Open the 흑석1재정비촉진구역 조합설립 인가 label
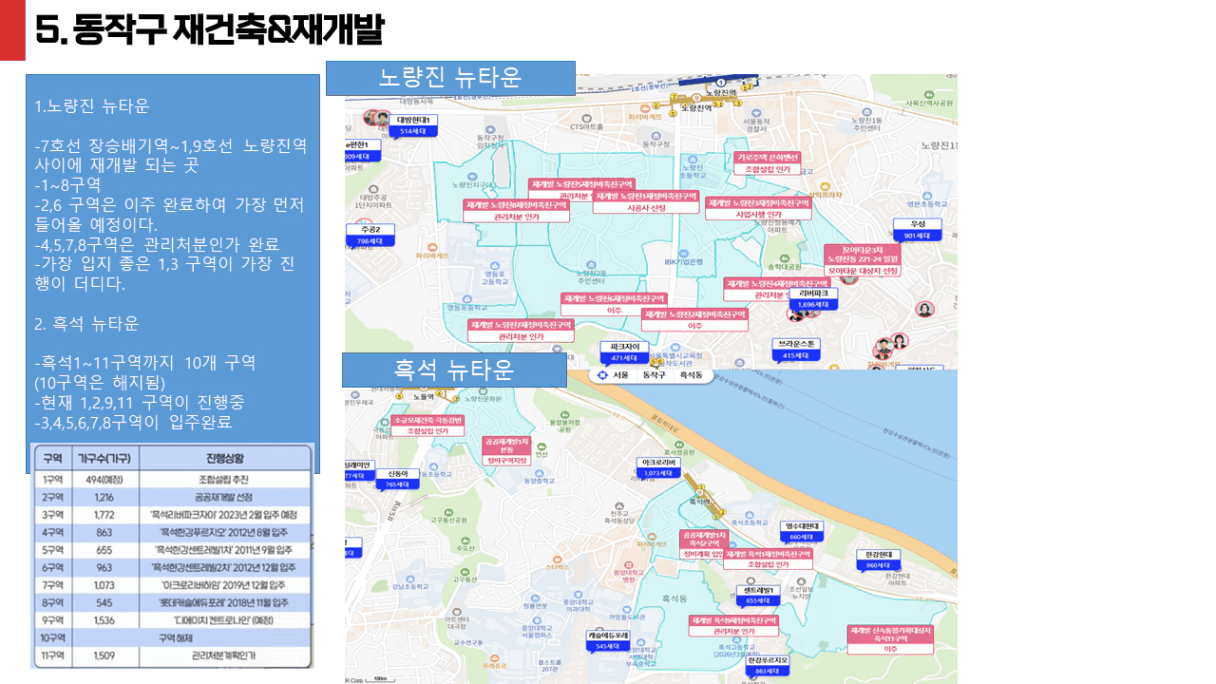The height and width of the screenshot is (684, 1216). [768, 558]
